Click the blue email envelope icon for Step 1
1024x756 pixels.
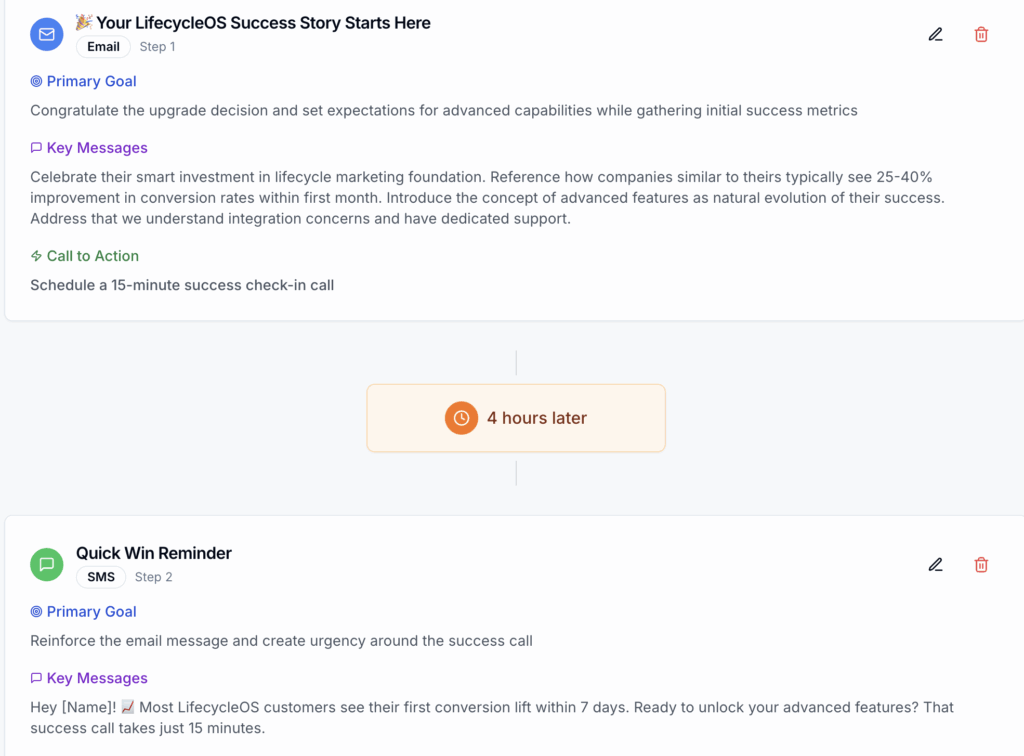(46, 34)
